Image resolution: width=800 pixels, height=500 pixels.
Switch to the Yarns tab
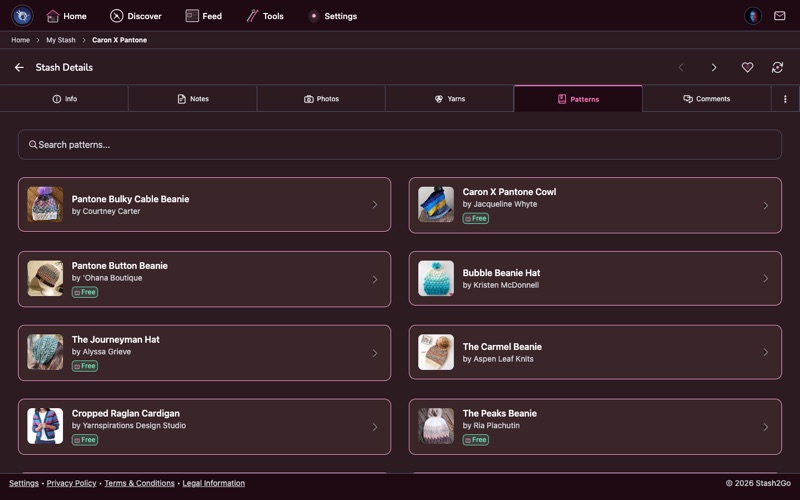click(449, 99)
